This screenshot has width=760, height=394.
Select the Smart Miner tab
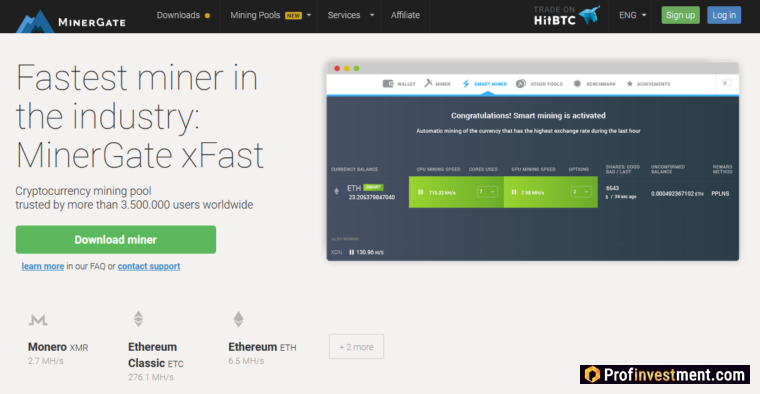pyautogui.click(x=484, y=84)
